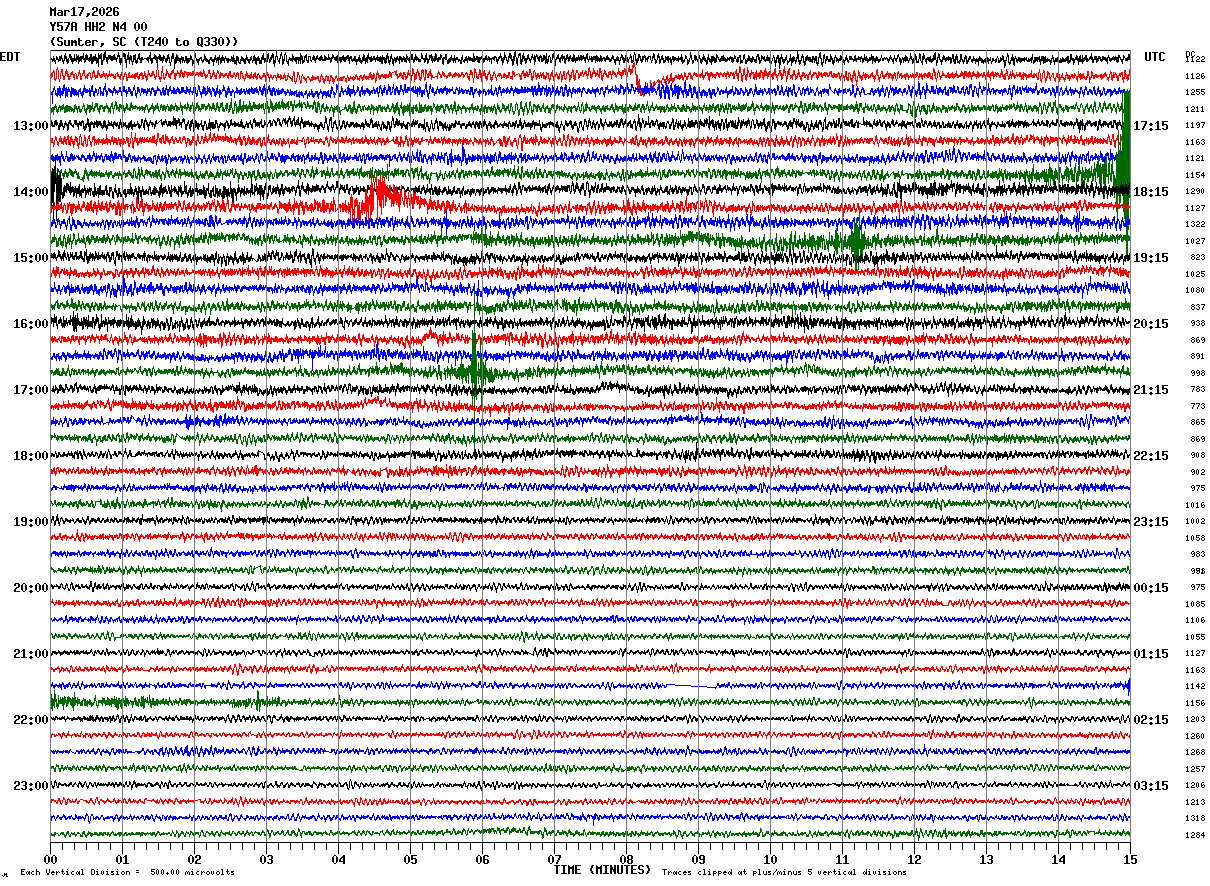1210x886 pixels.
Task: Select the 16:00 EDT row label
Action: point(31,324)
